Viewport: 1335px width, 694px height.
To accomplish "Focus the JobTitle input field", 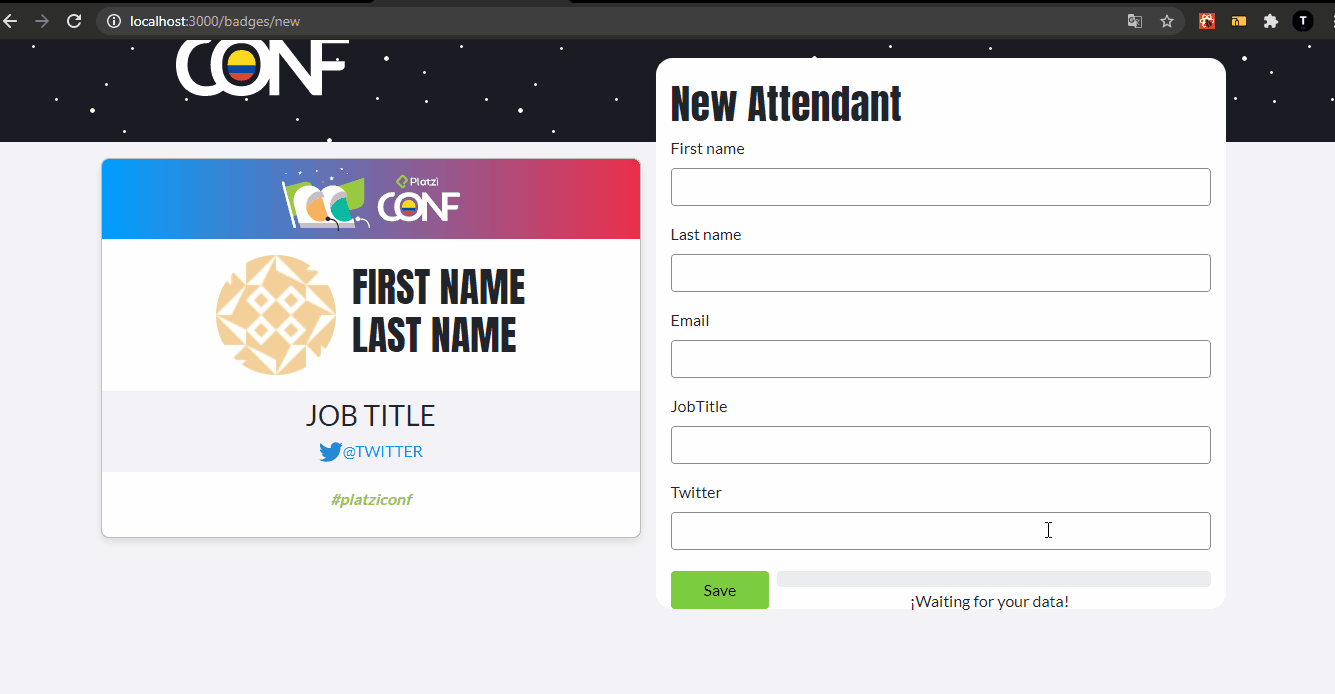I will click(x=940, y=445).
